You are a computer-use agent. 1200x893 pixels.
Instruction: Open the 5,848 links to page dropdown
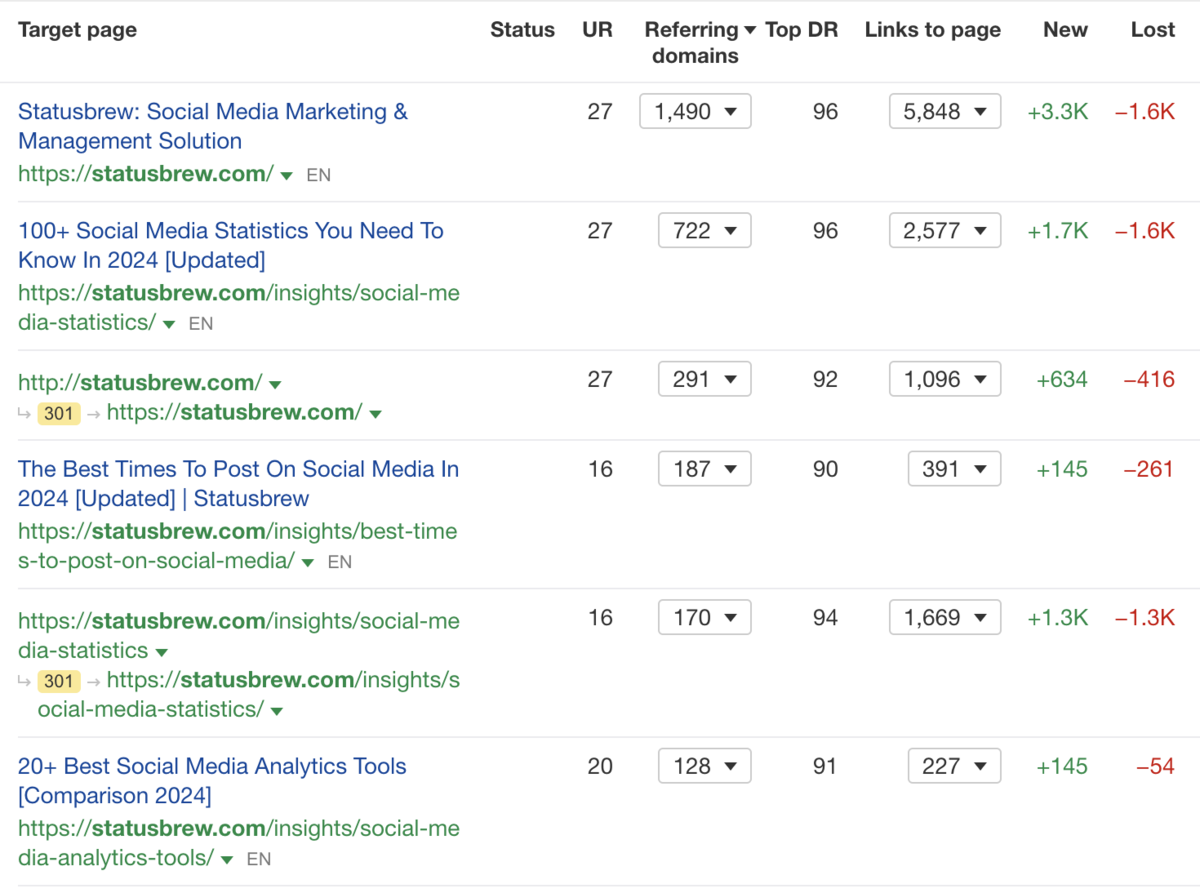coord(944,112)
